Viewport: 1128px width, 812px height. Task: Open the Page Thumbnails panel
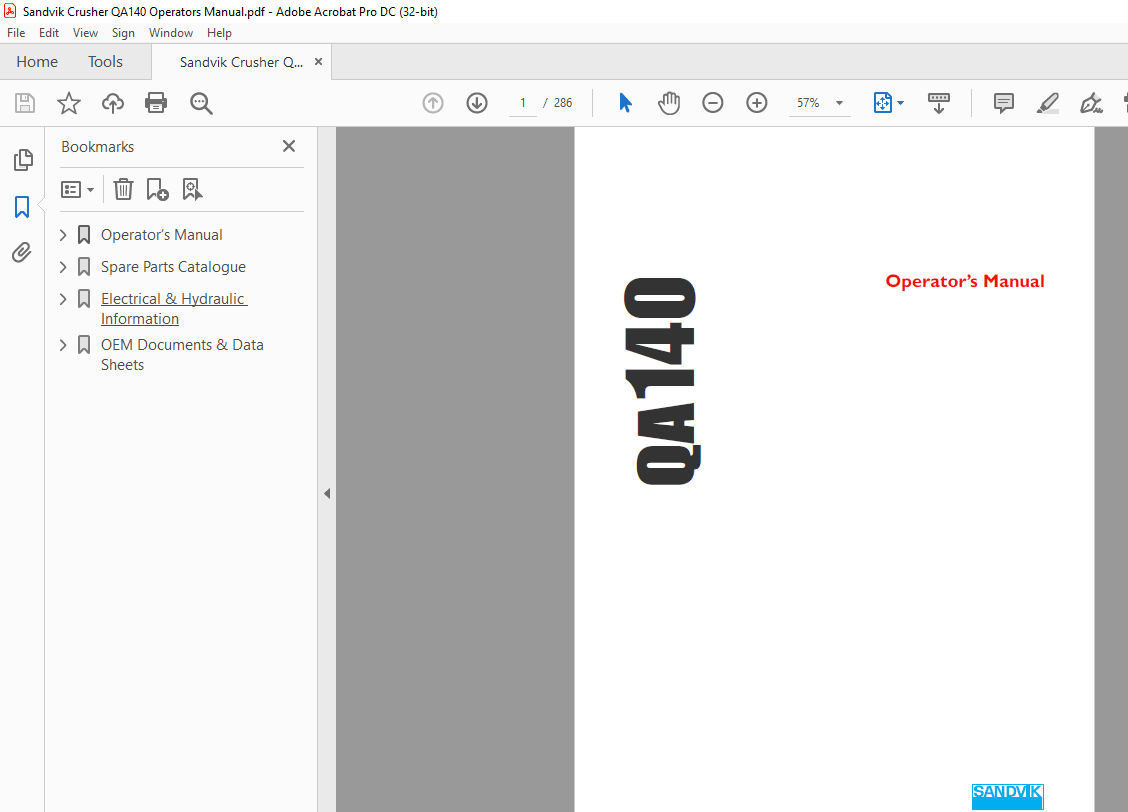point(23,160)
